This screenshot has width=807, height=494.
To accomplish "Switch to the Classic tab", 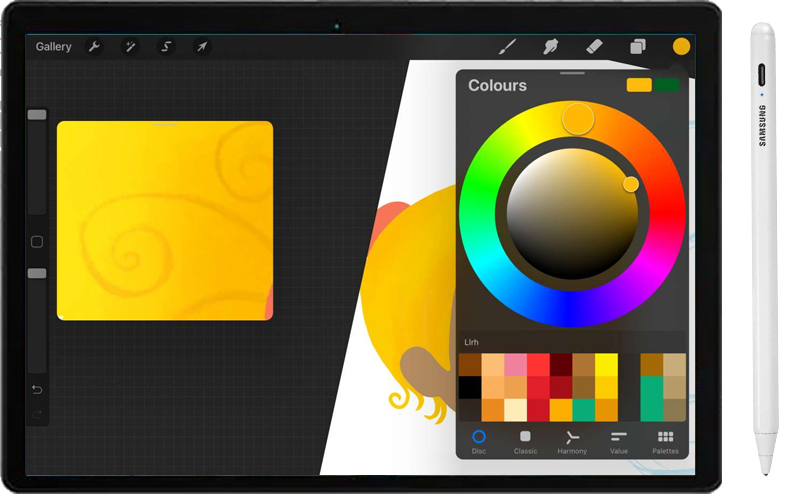I will (x=525, y=442).
